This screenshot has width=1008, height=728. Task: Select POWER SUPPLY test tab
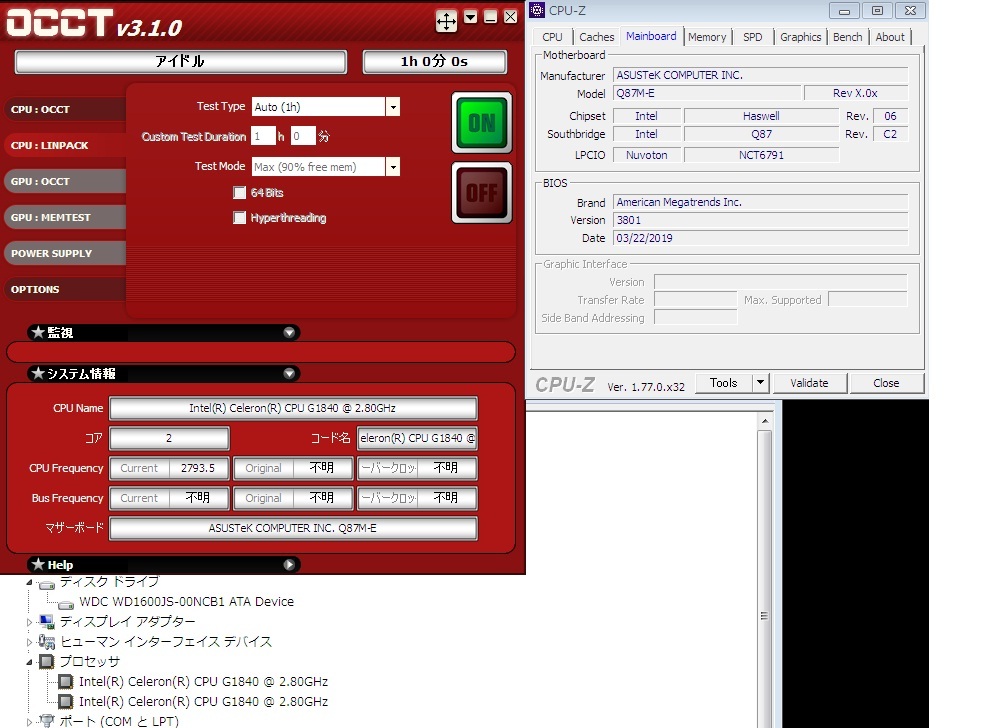click(x=64, y=253)
